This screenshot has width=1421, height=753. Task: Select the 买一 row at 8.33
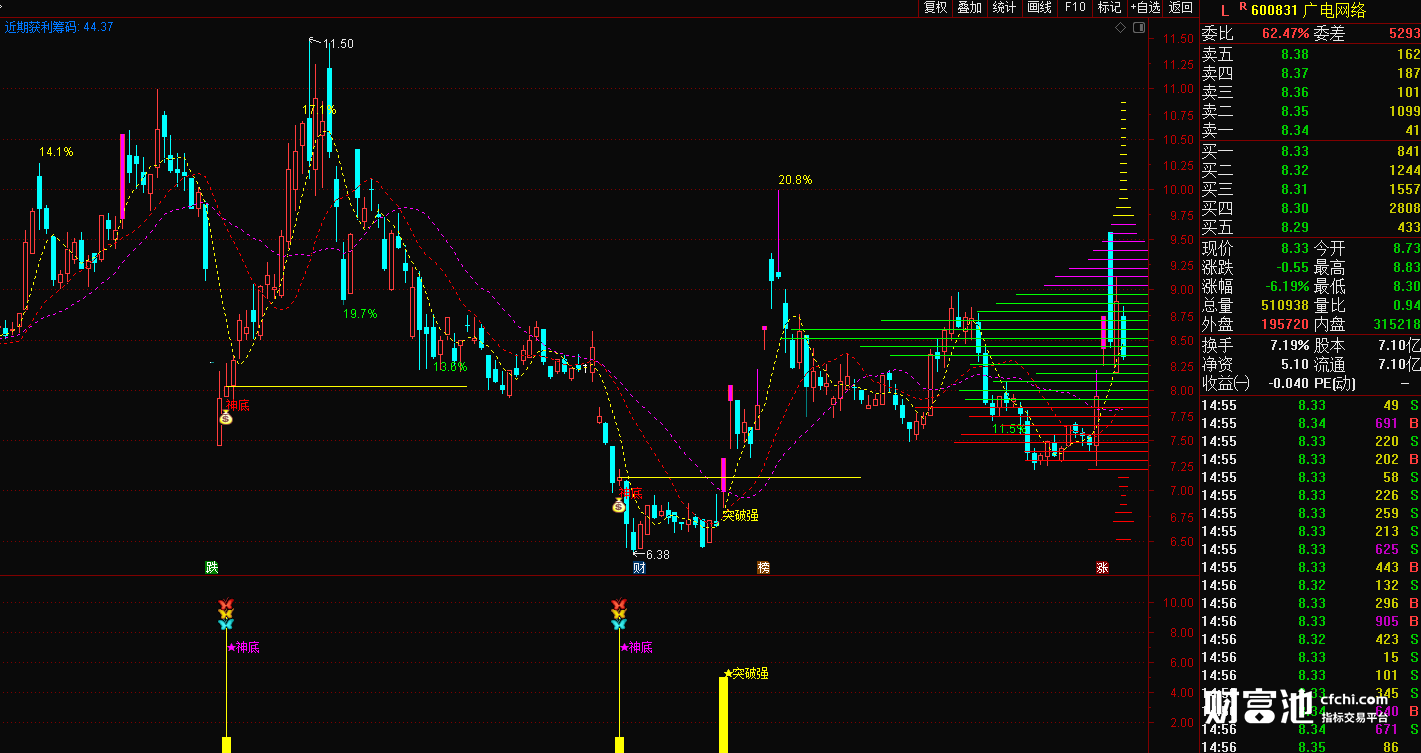coord(1310,151)
